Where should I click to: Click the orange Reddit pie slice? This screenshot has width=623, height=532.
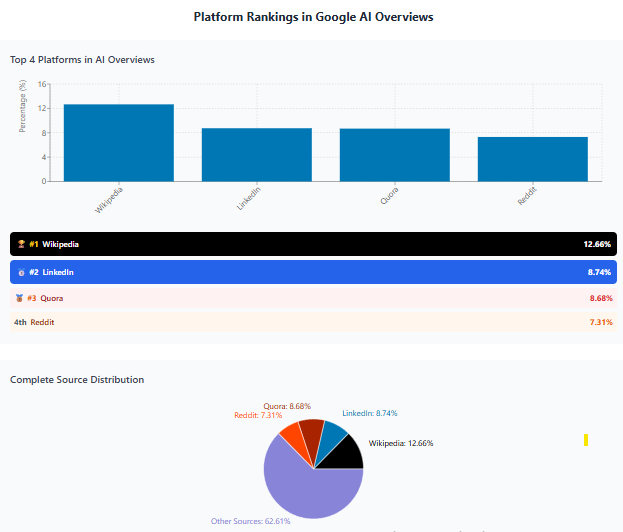(x=296, y=440)
